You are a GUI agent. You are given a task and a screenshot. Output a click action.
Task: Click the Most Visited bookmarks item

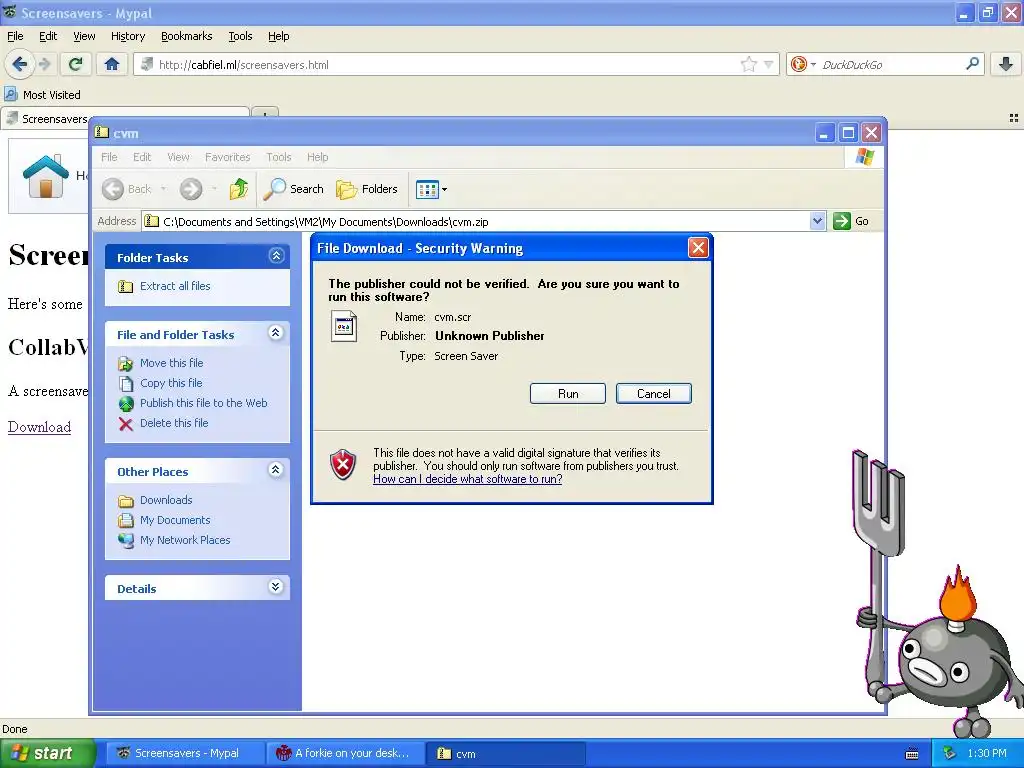(x=43, y=95)
